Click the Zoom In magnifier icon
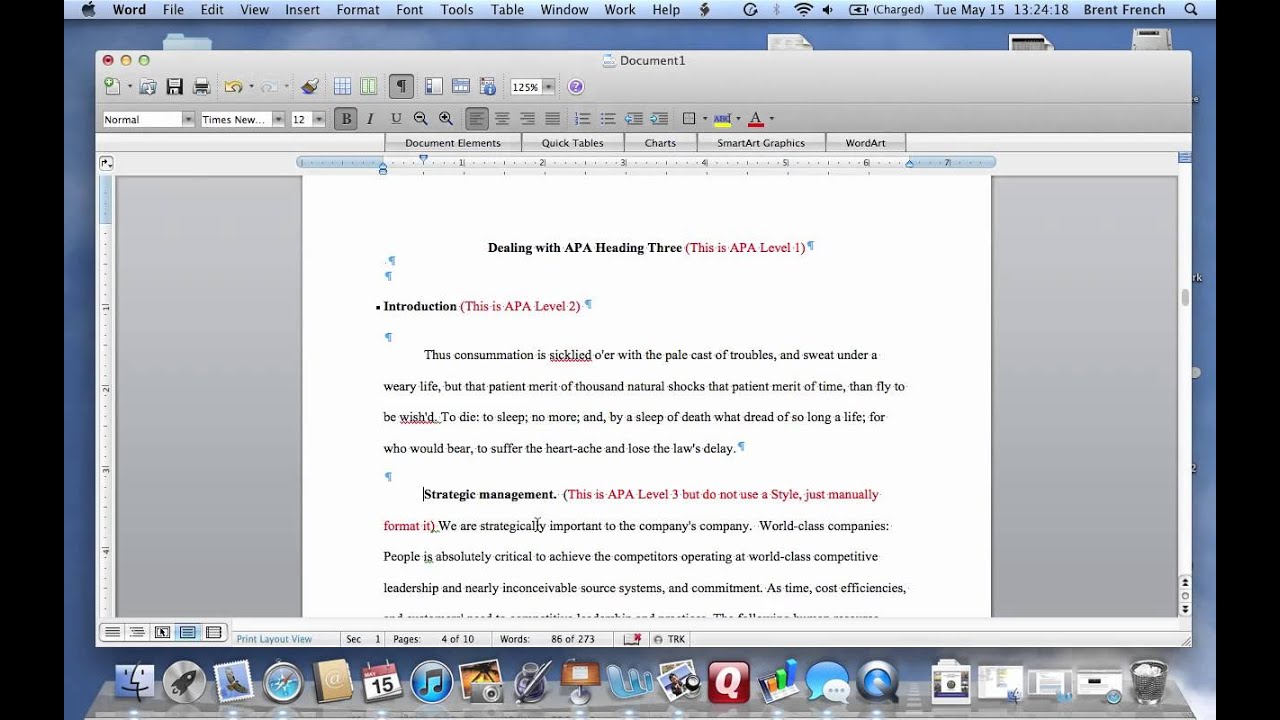Image resolution: width=1280 pixels, height=720 pixels. tap(446, 119)
